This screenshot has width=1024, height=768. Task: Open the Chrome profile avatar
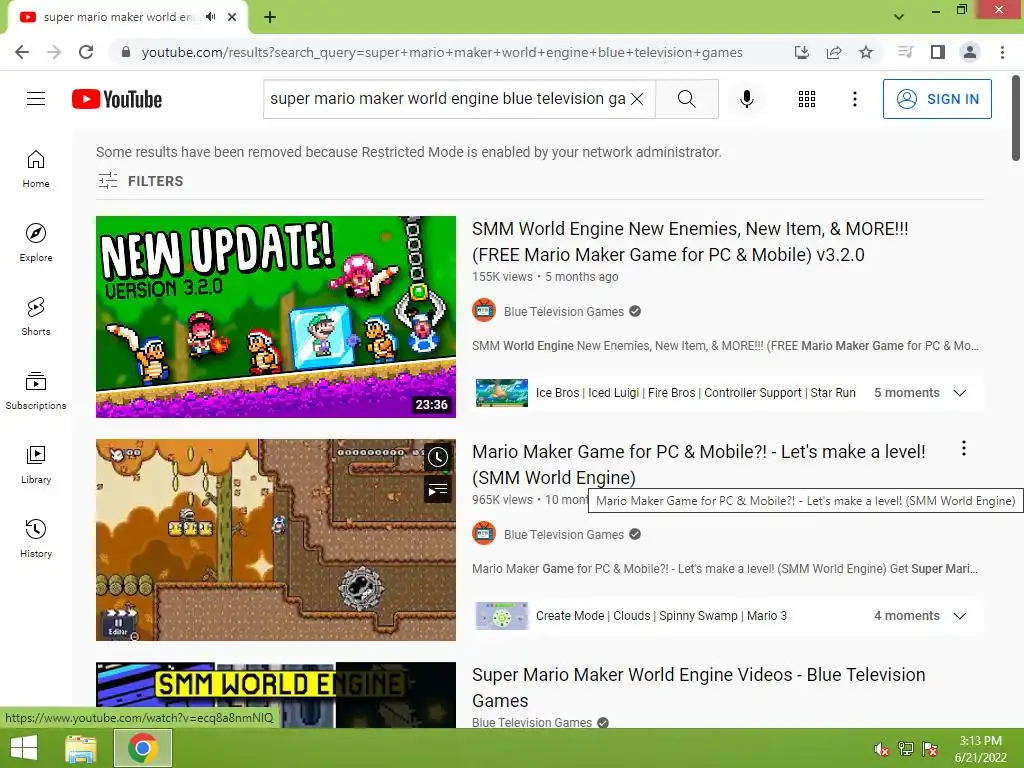[x=970, y=52]
